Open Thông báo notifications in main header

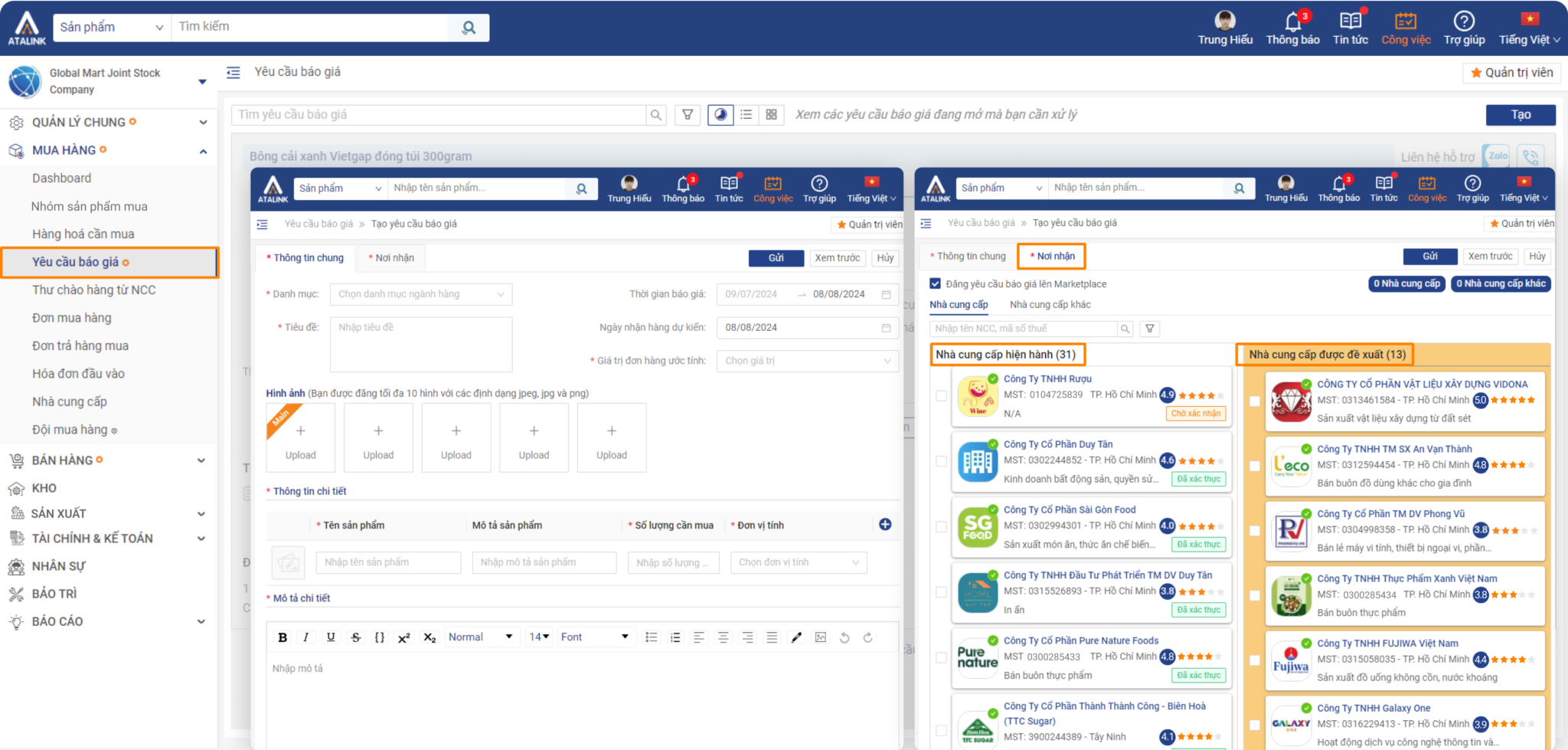[x=1292, y=28]
